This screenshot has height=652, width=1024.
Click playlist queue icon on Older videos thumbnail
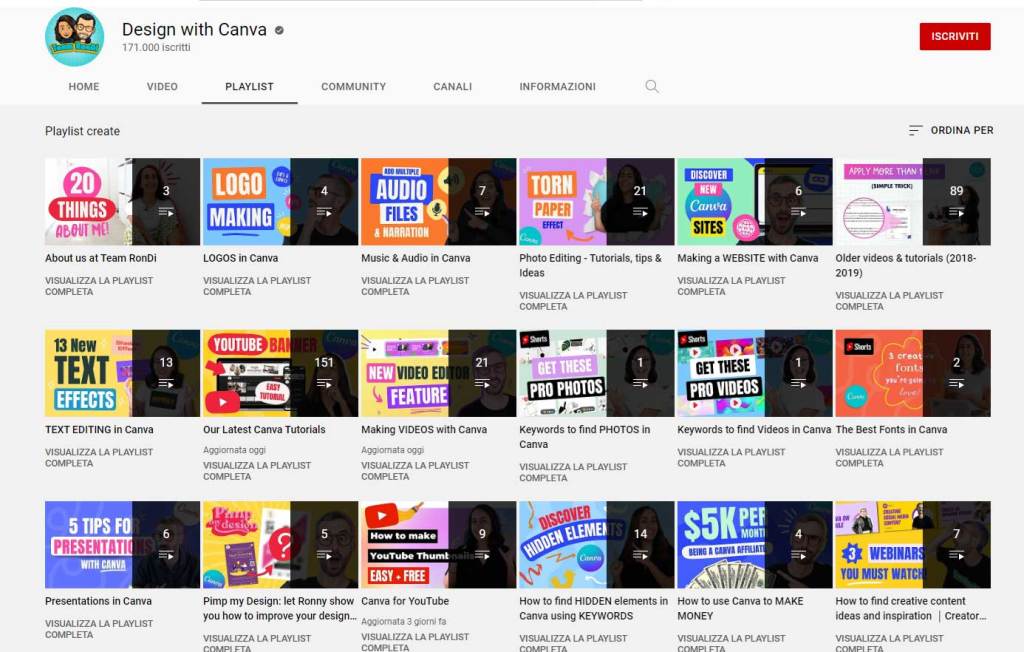click(956, 212)
